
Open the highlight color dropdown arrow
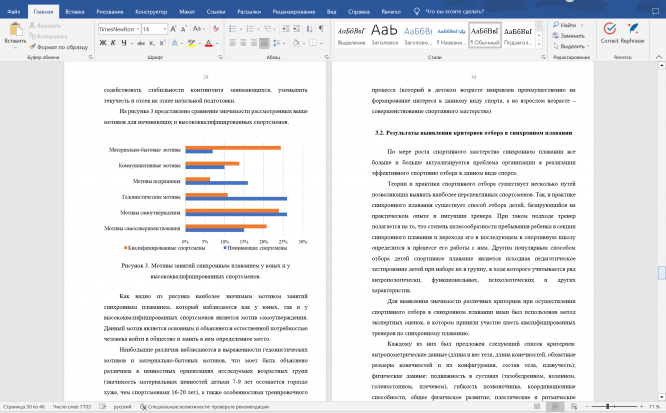click(200, 43)
